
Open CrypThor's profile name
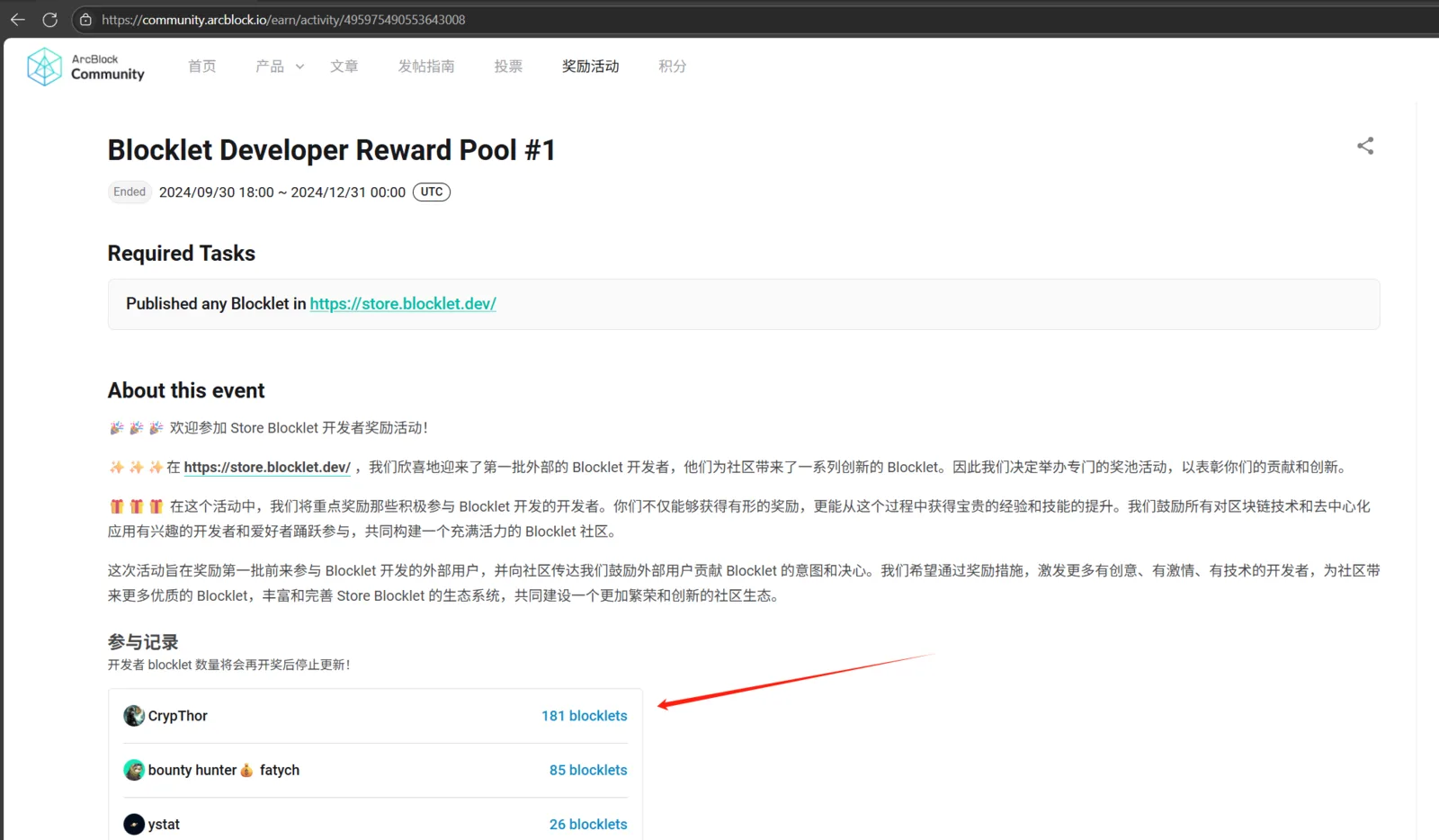[x=178, y=716]
